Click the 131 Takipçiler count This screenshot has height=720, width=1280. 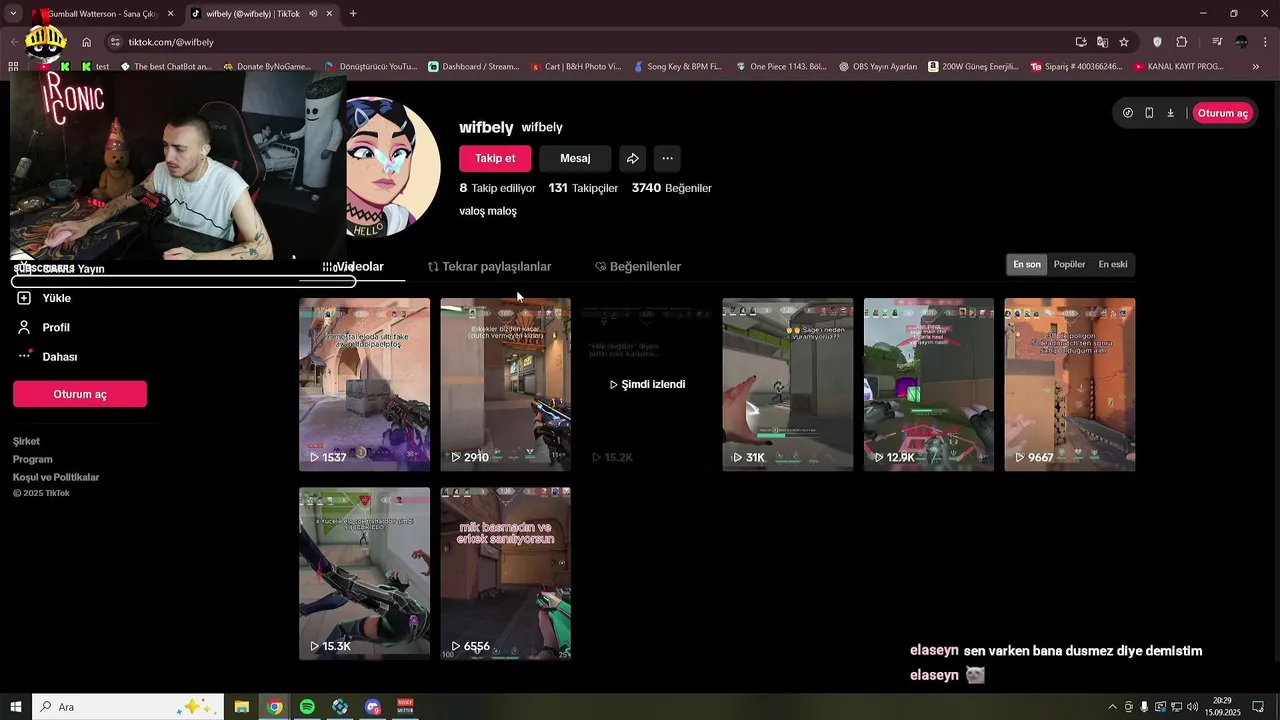click(583, 188)
